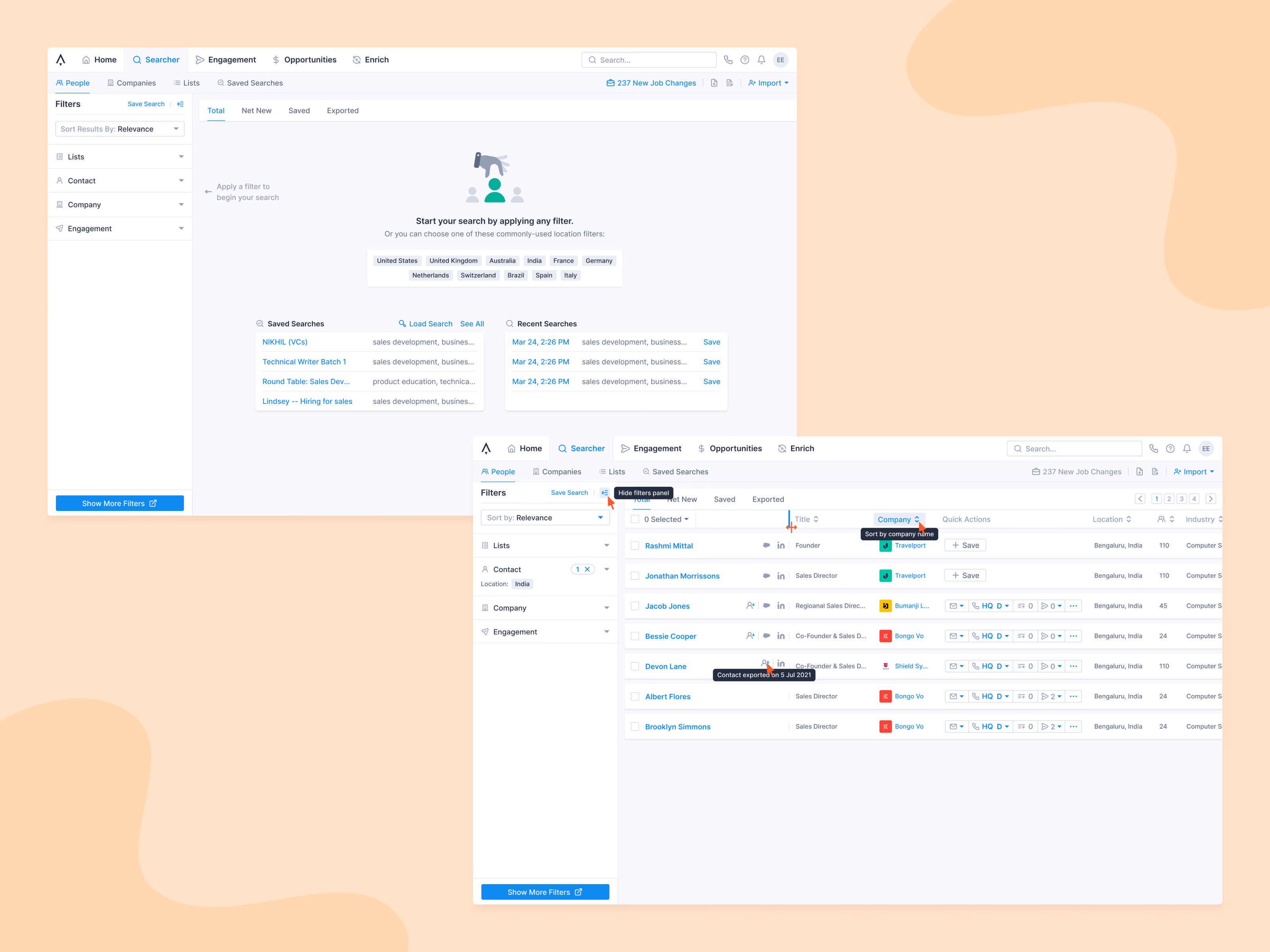Expand the Company filter in the top window
The image size is (1270, 952).
pyautogui.click(x=119, y=204)
